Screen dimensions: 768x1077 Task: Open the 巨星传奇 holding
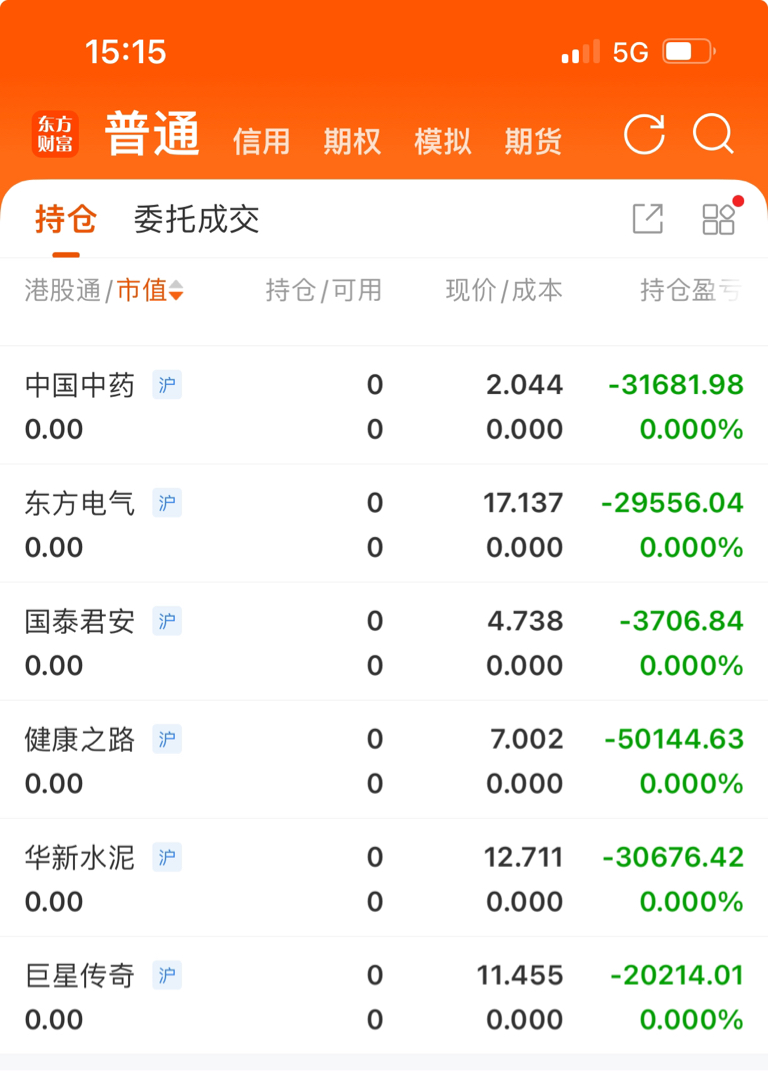pyautogui.click(x=384, y=996)
